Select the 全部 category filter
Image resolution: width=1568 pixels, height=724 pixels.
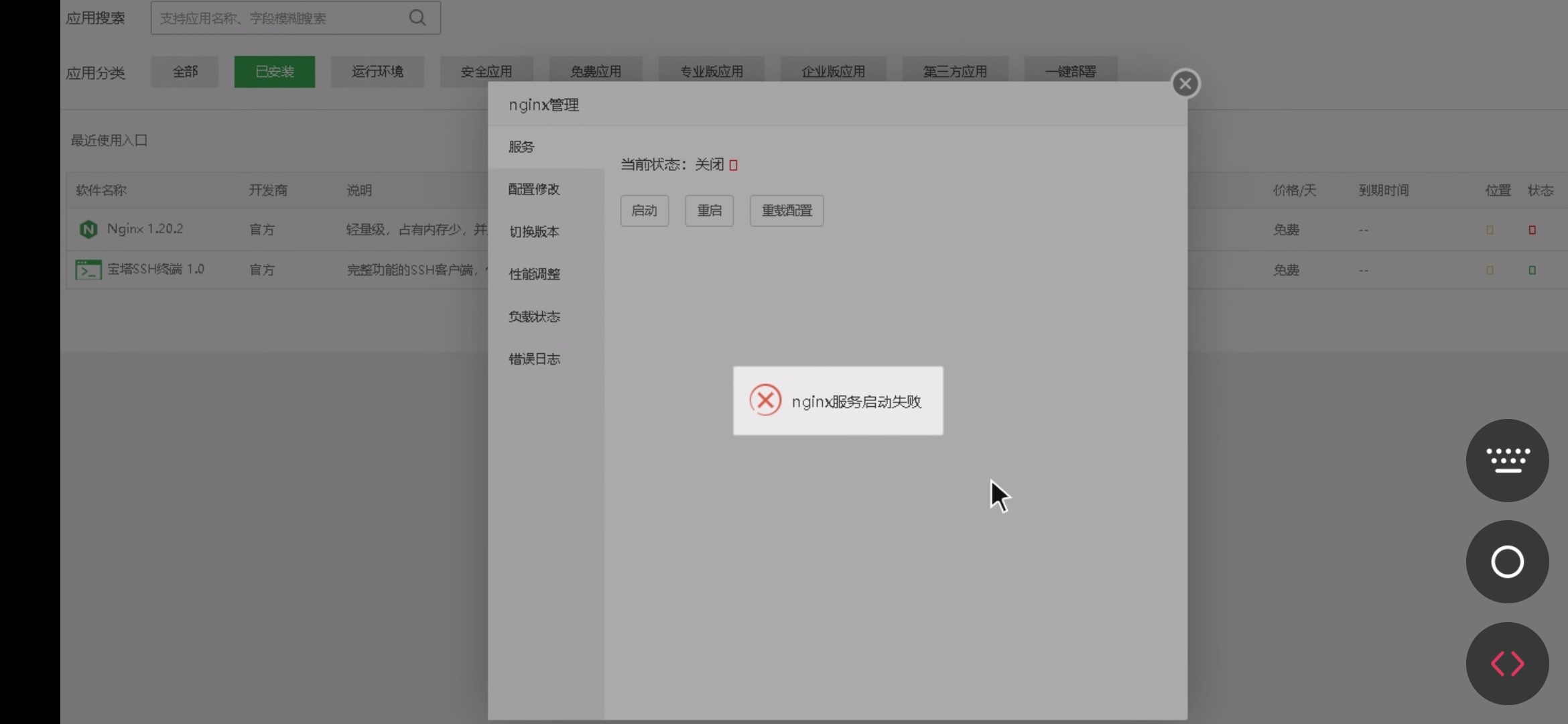pos(185,72)
